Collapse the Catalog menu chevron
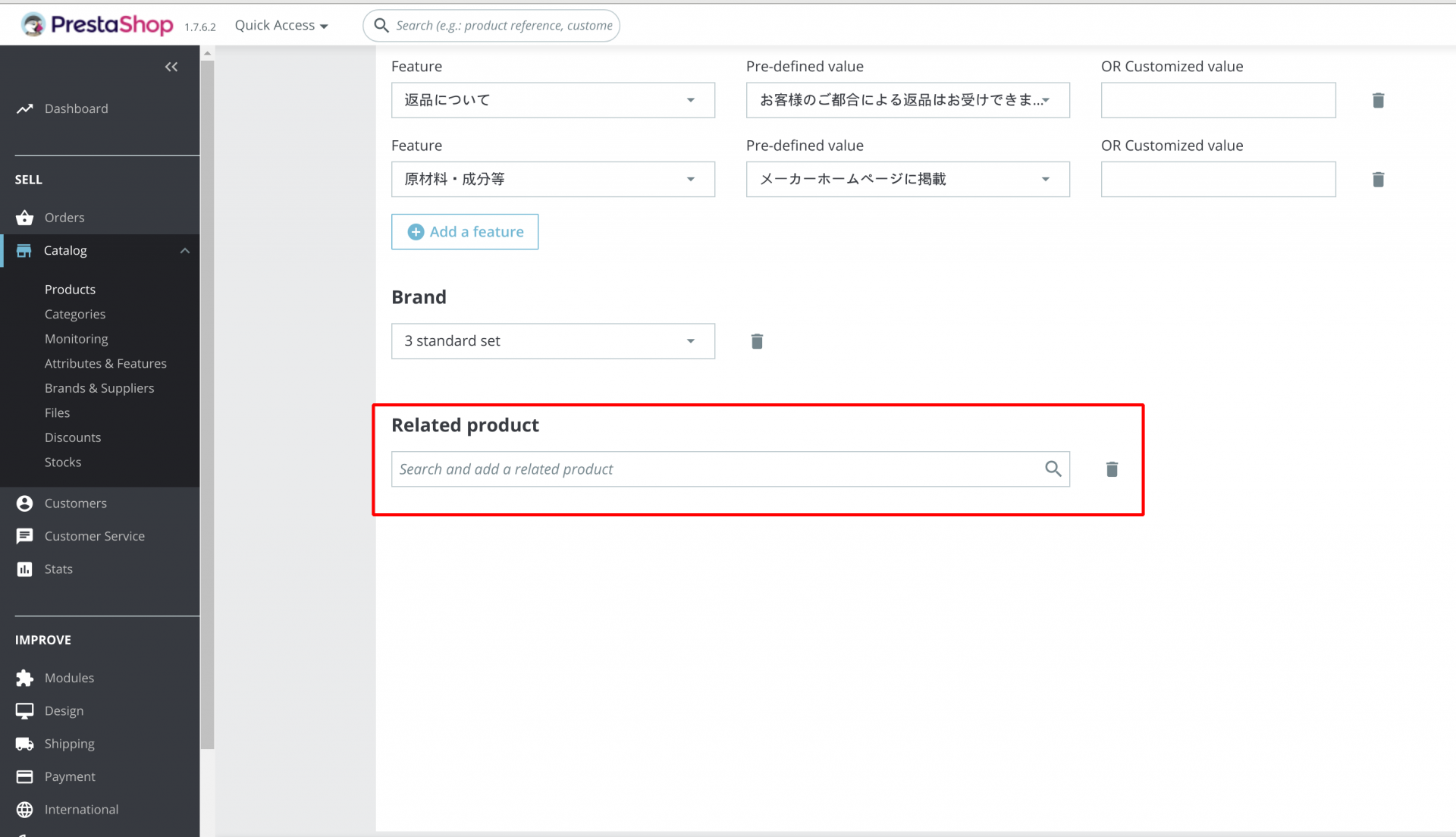Screen dimensions: 1456x837 [x=185, y=251]
